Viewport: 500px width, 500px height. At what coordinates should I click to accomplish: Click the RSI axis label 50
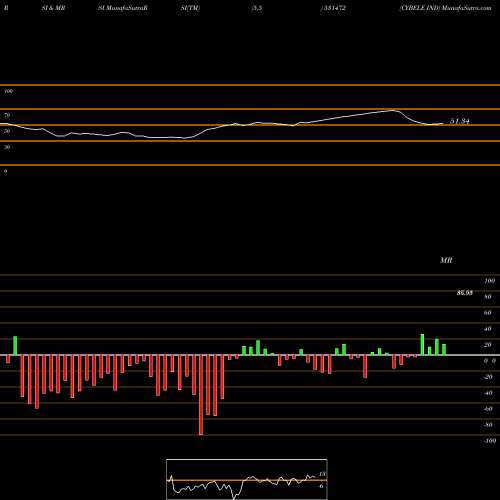[7, 131]
